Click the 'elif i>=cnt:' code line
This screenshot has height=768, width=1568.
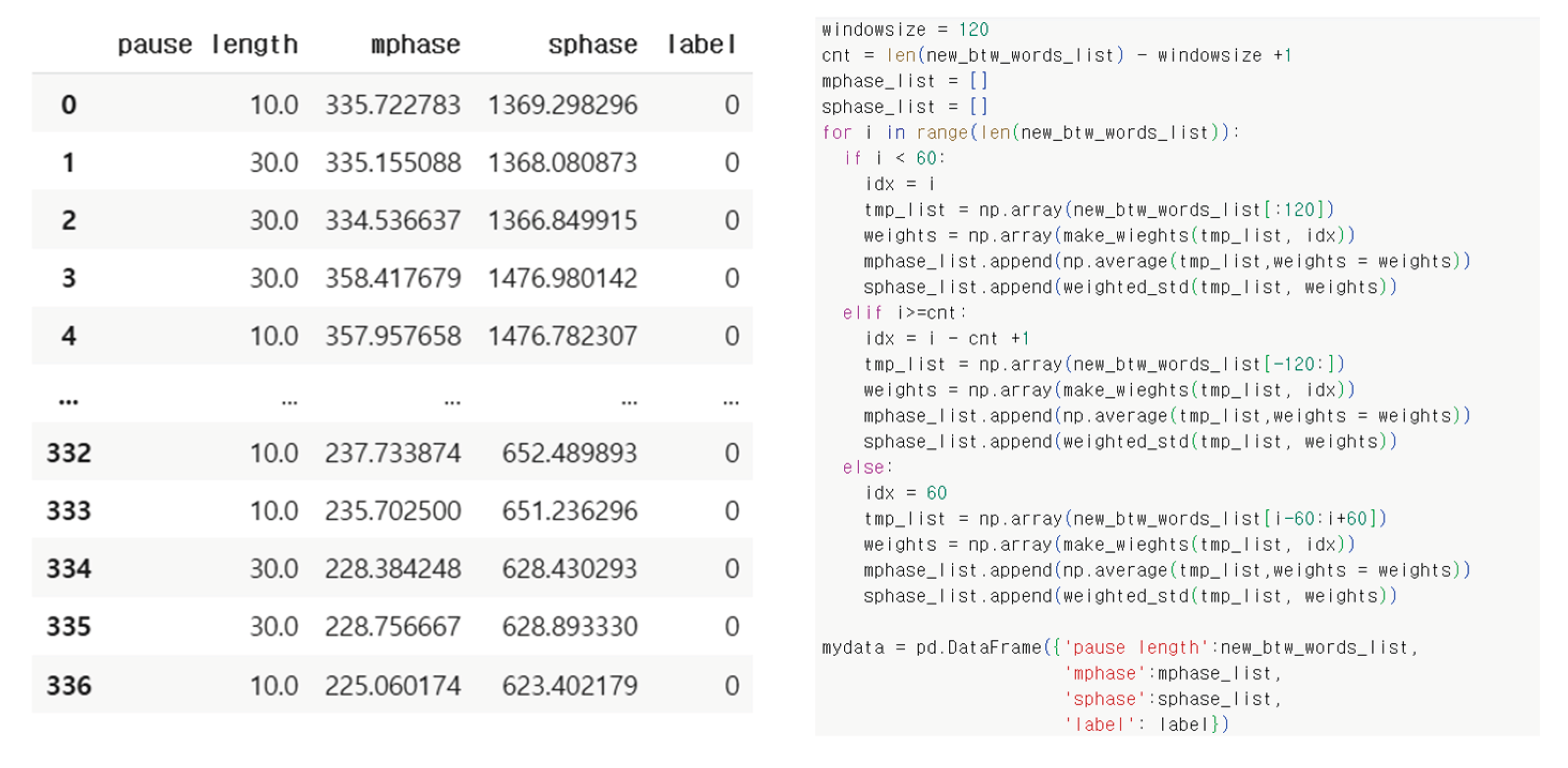(904, 312)
